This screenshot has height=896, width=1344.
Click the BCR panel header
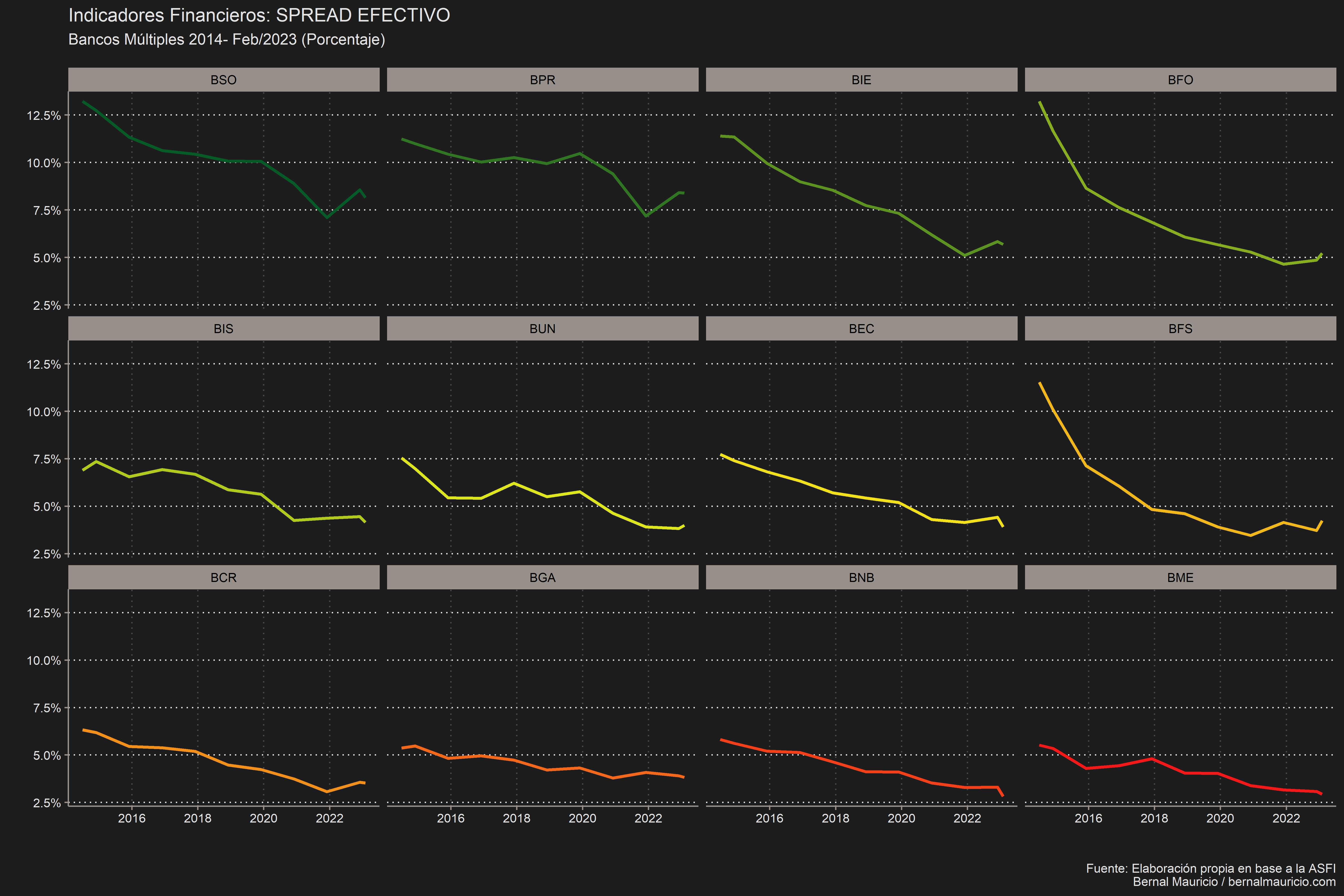pos(223,577)
